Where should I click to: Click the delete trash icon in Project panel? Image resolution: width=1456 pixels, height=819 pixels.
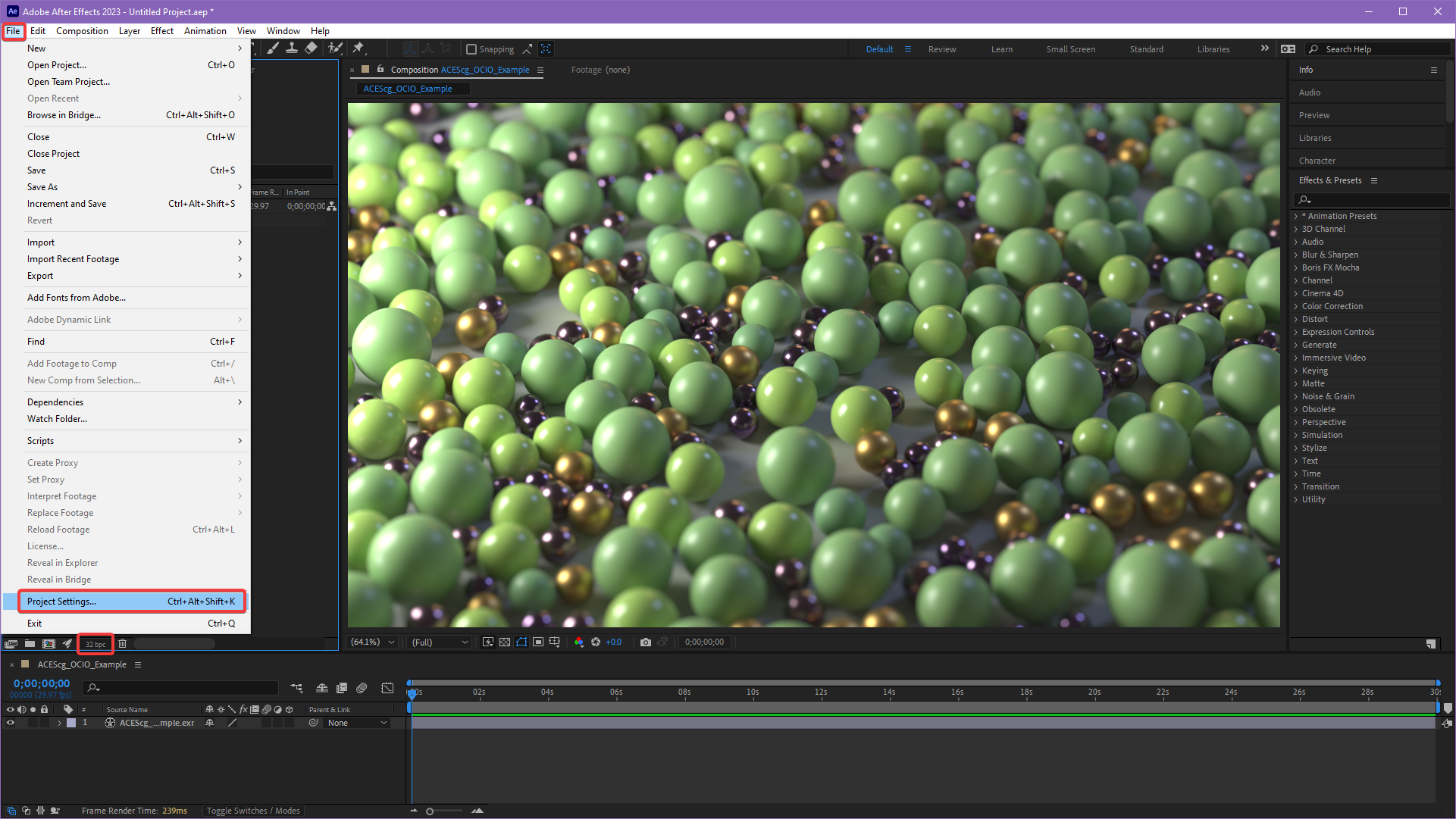click(x=122, y=644)
